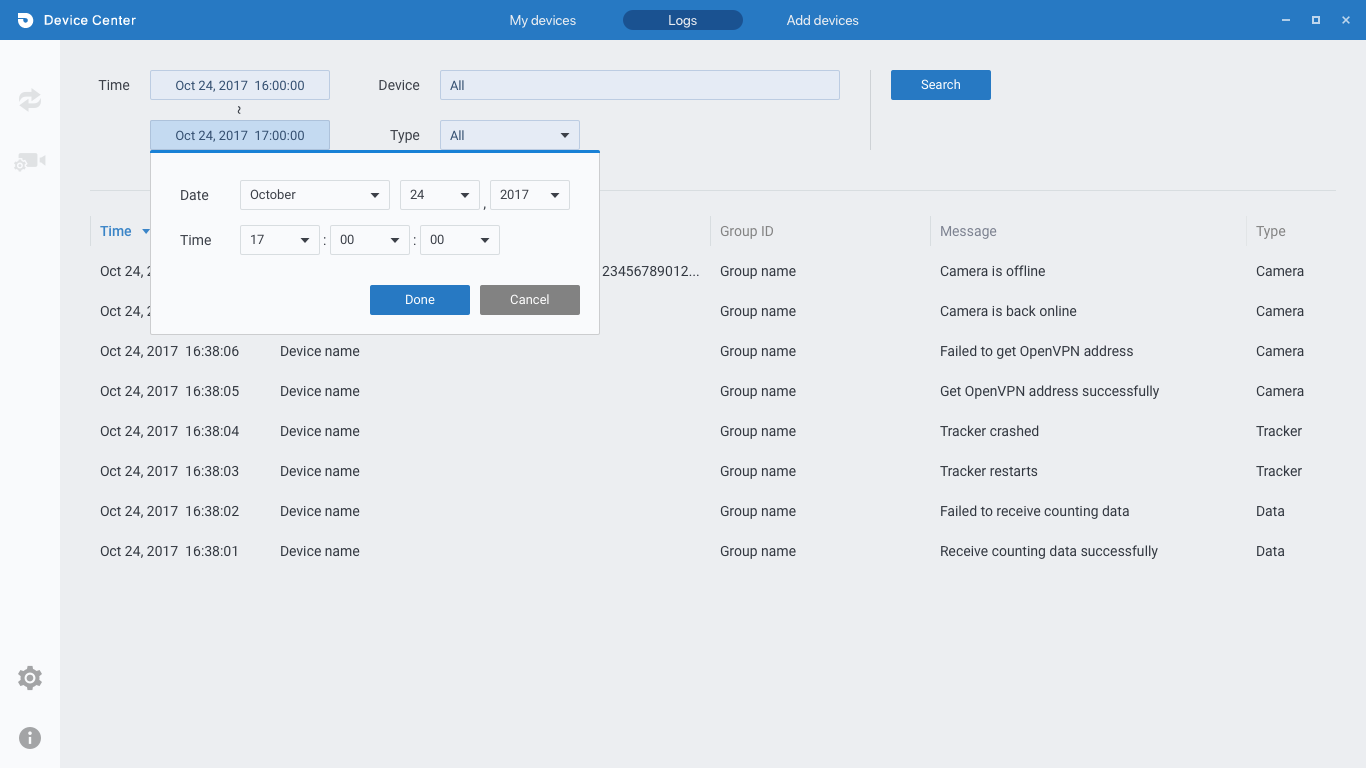Toggle Time column sort arrow
The image size is (1366, 768).
click(146, 232)
